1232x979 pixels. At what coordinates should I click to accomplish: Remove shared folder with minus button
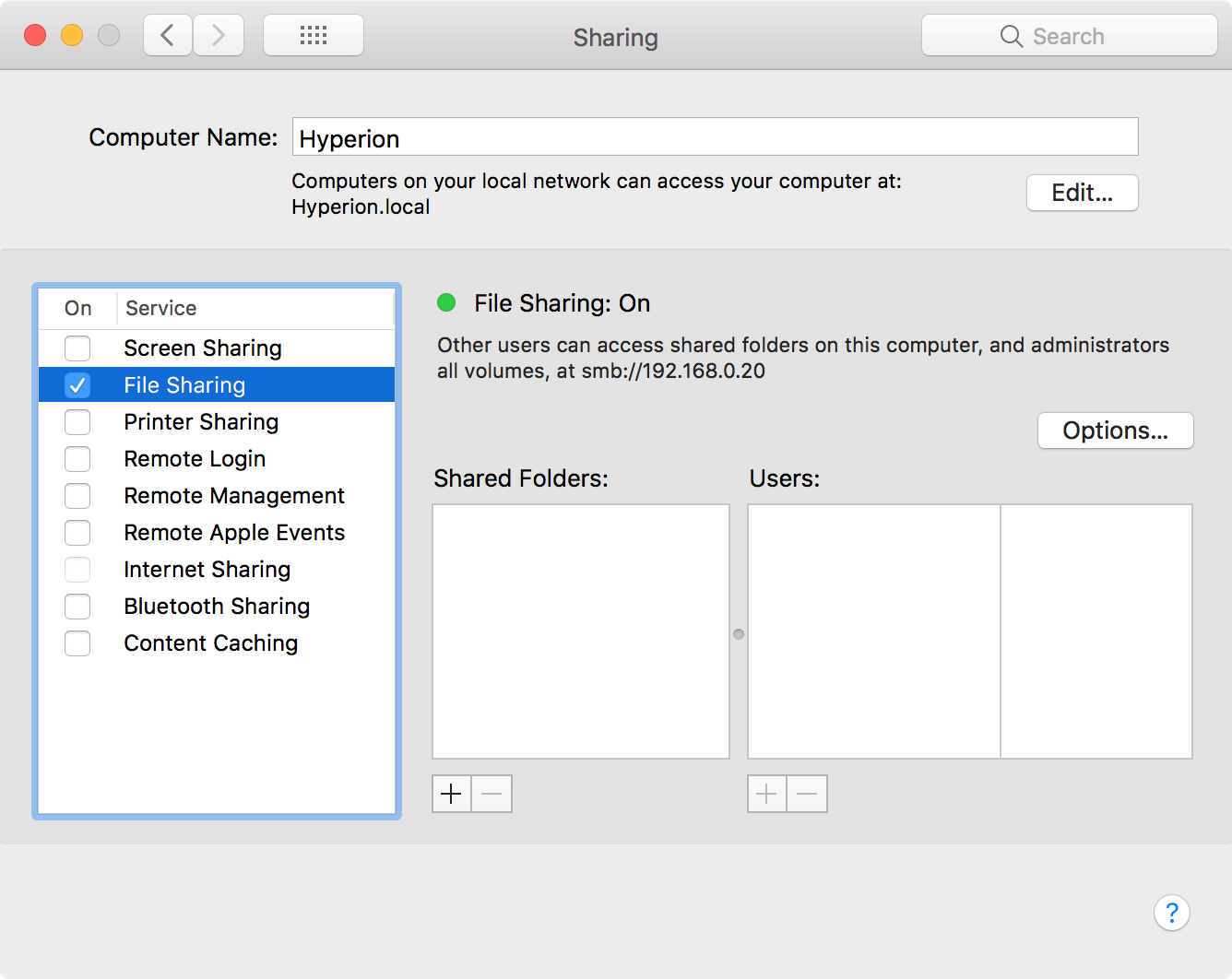tap(492, 794)
